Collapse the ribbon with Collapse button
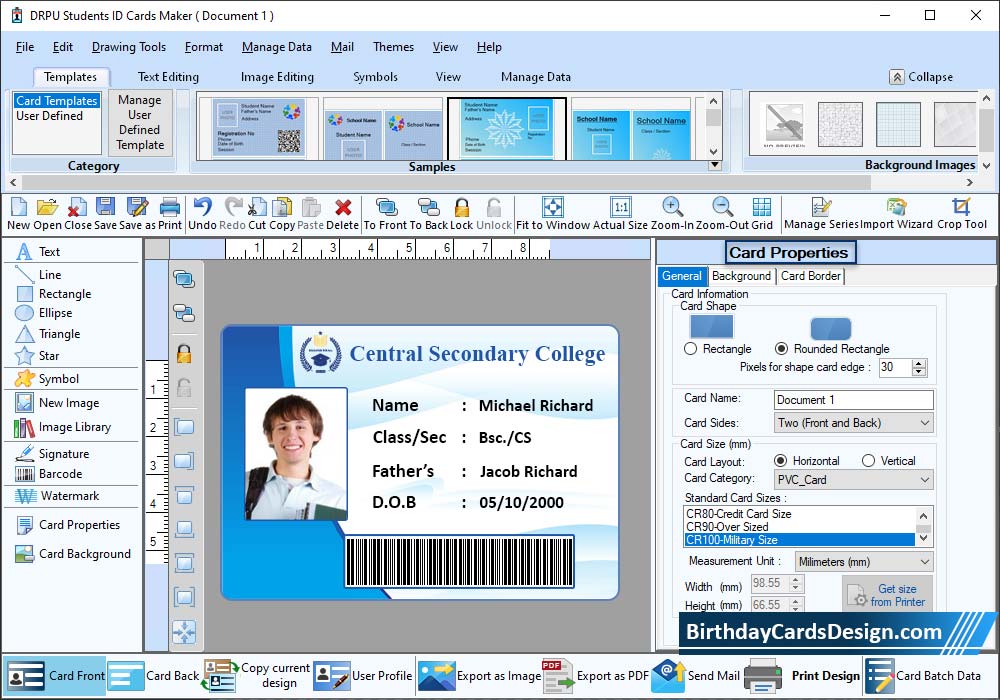The width and height of the screenshot is (1000, 700). [922, 77]
